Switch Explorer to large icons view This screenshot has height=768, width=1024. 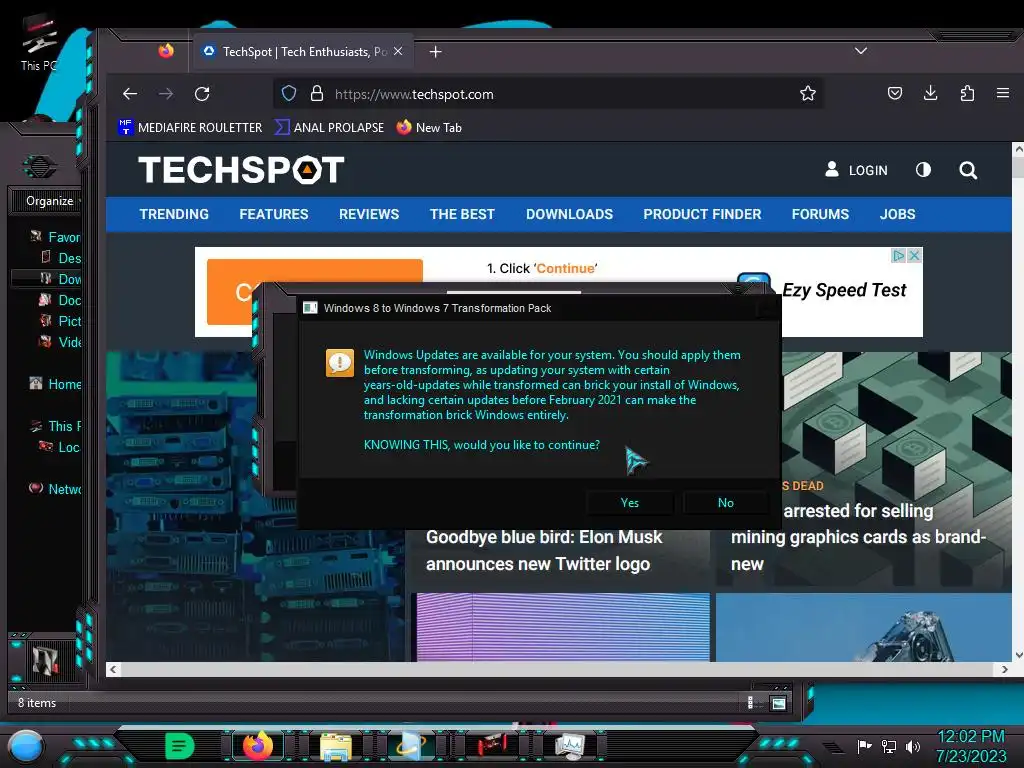pos(778,703)
